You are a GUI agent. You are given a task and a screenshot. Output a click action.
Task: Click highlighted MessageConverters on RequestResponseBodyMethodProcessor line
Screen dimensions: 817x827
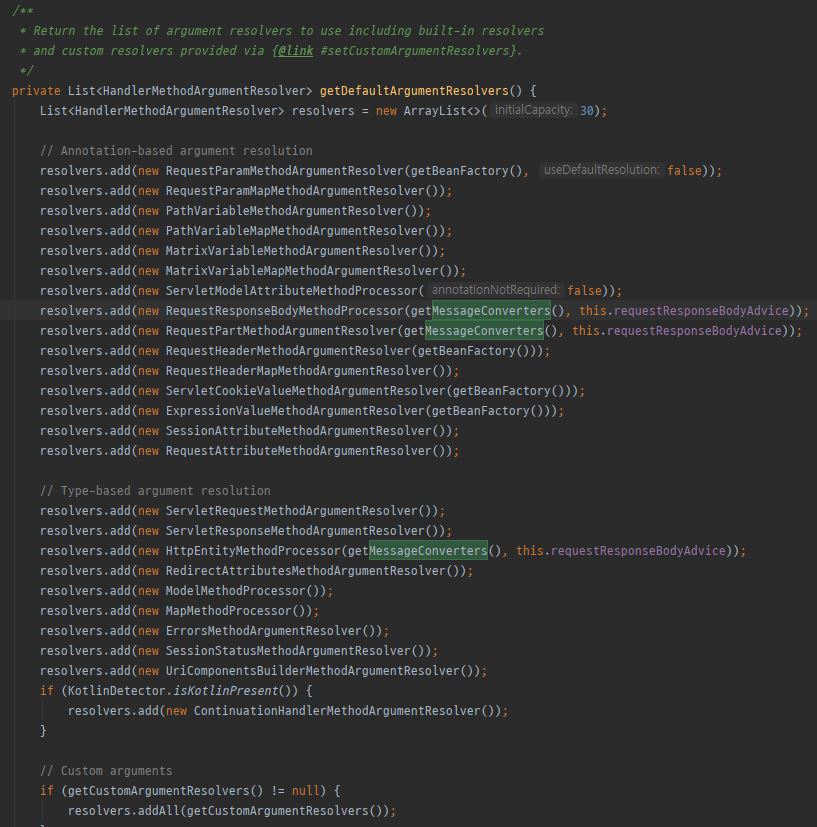pyautogui.click(x=491, y=311)
